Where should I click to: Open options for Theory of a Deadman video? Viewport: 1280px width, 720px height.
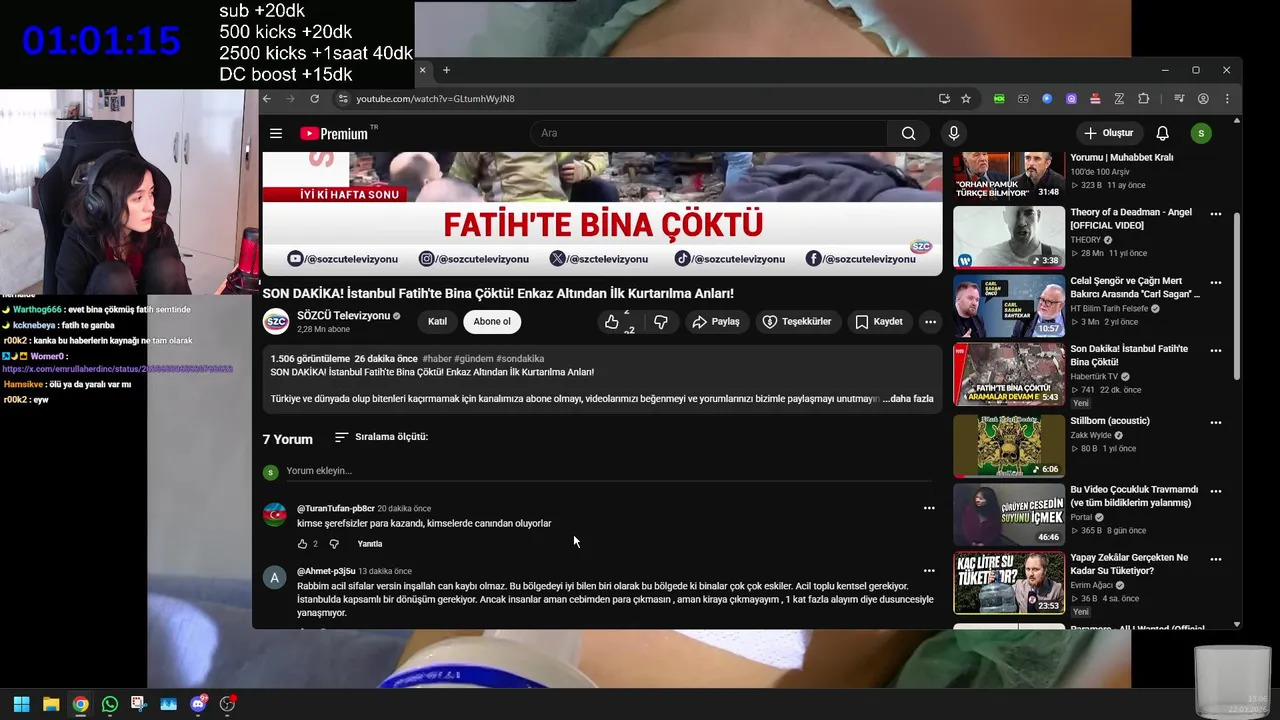point(1216,214)
